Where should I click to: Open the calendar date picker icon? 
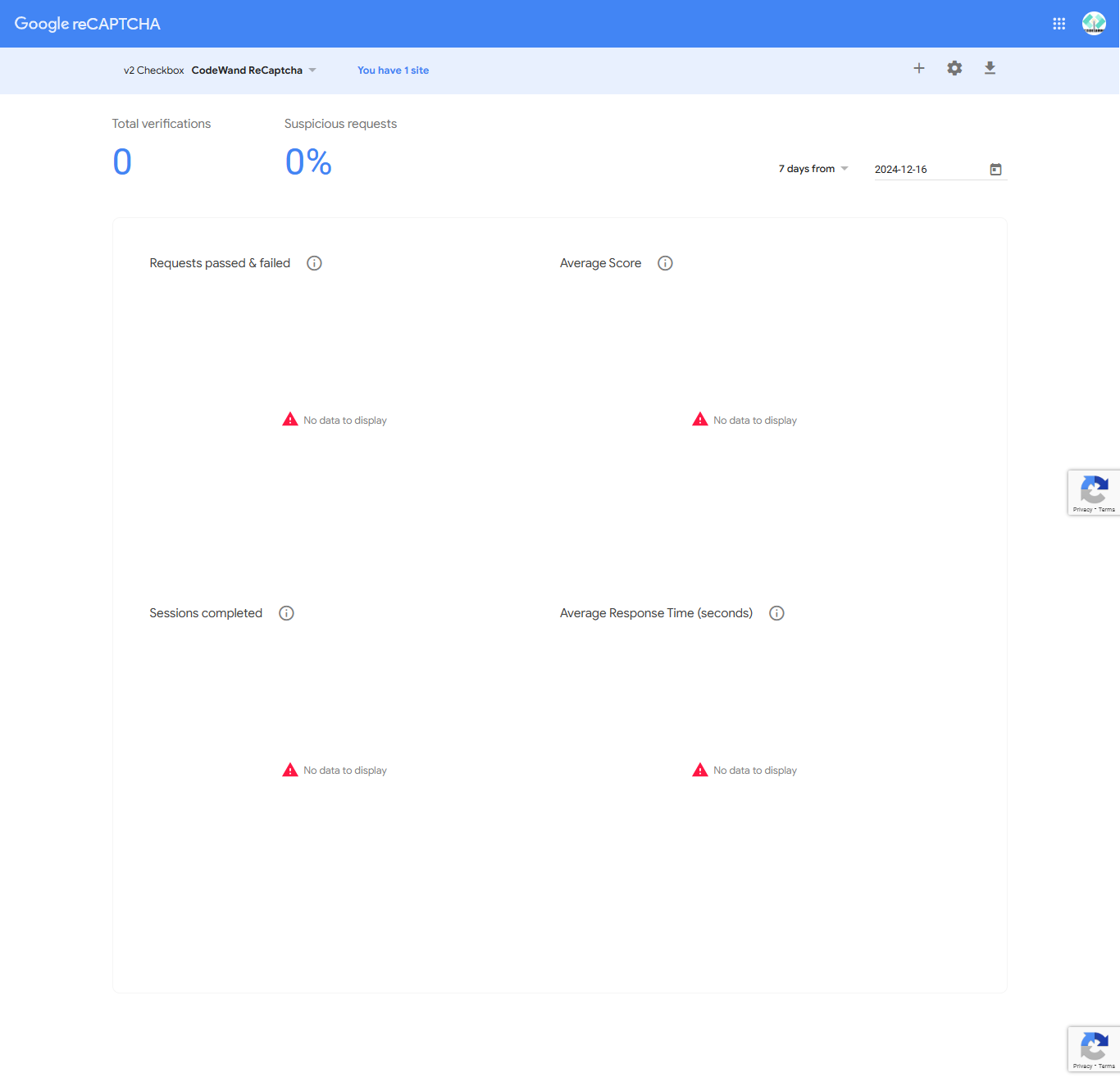(995, 169)
